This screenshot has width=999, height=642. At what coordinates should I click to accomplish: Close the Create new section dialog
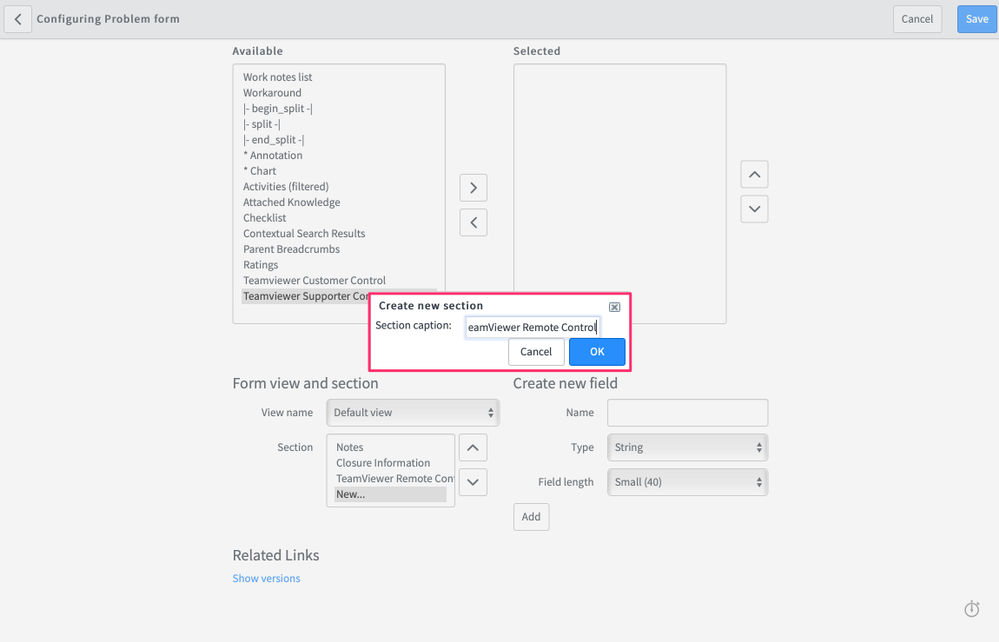(614, 307)
